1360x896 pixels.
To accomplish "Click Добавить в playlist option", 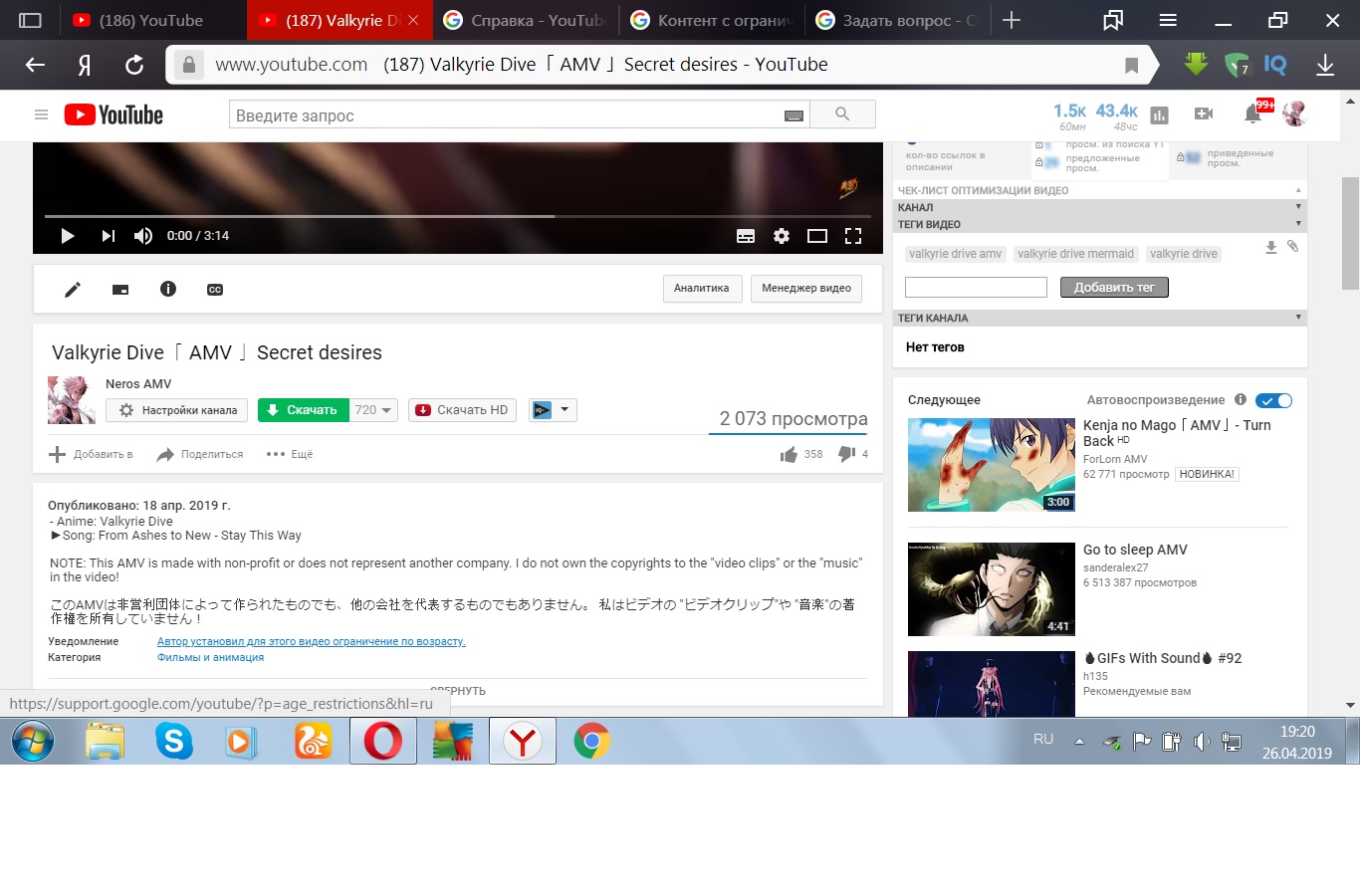I will [91, 454].
